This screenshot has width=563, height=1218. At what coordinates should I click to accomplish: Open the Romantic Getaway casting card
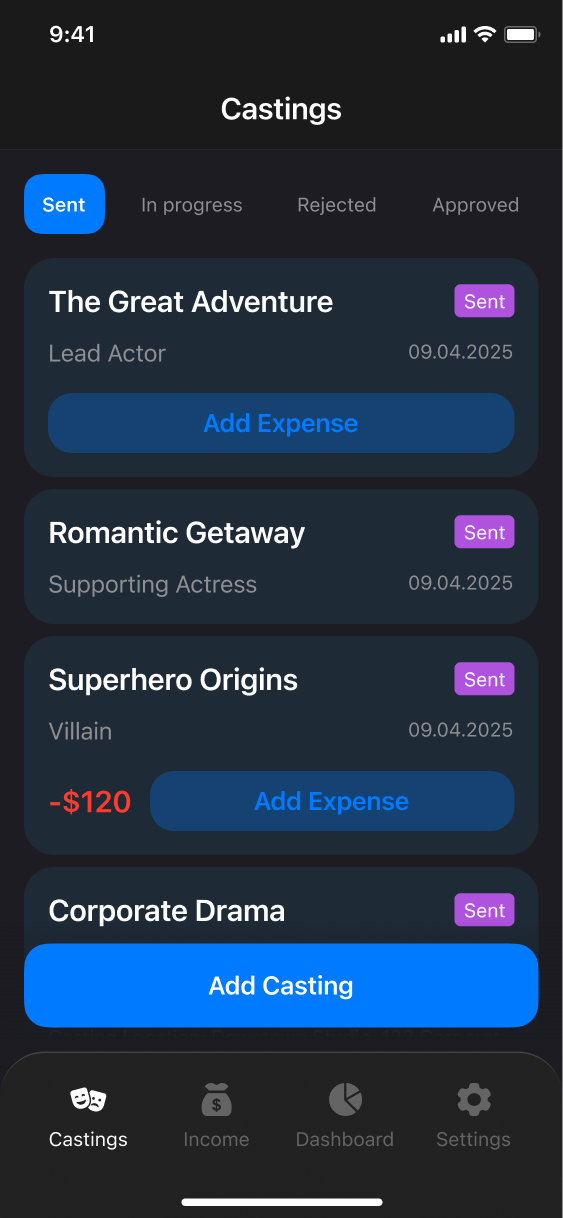(281, 557)
